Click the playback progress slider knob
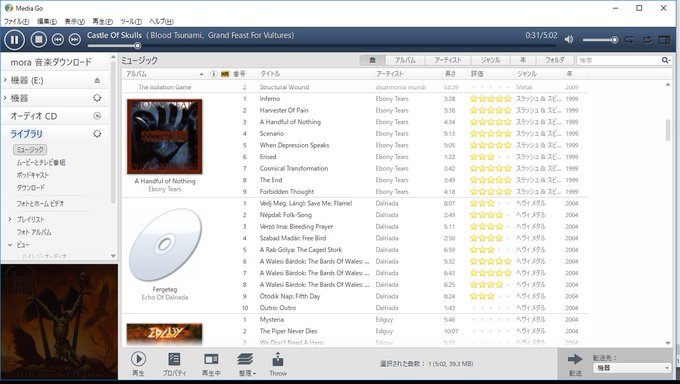Image resolution: width=680 pixels, height=384 pixels. point(137,46)
